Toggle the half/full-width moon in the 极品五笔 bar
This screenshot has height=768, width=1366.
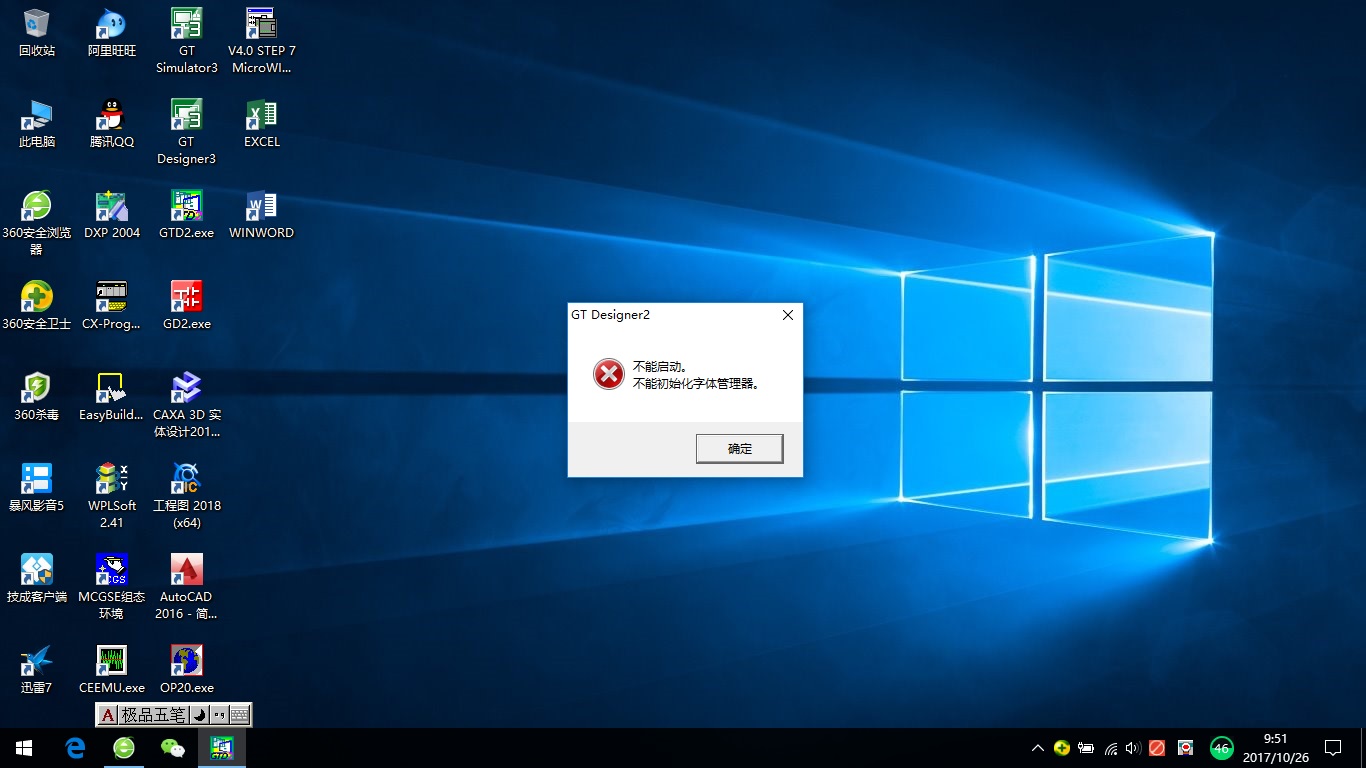tap(198, 715)
